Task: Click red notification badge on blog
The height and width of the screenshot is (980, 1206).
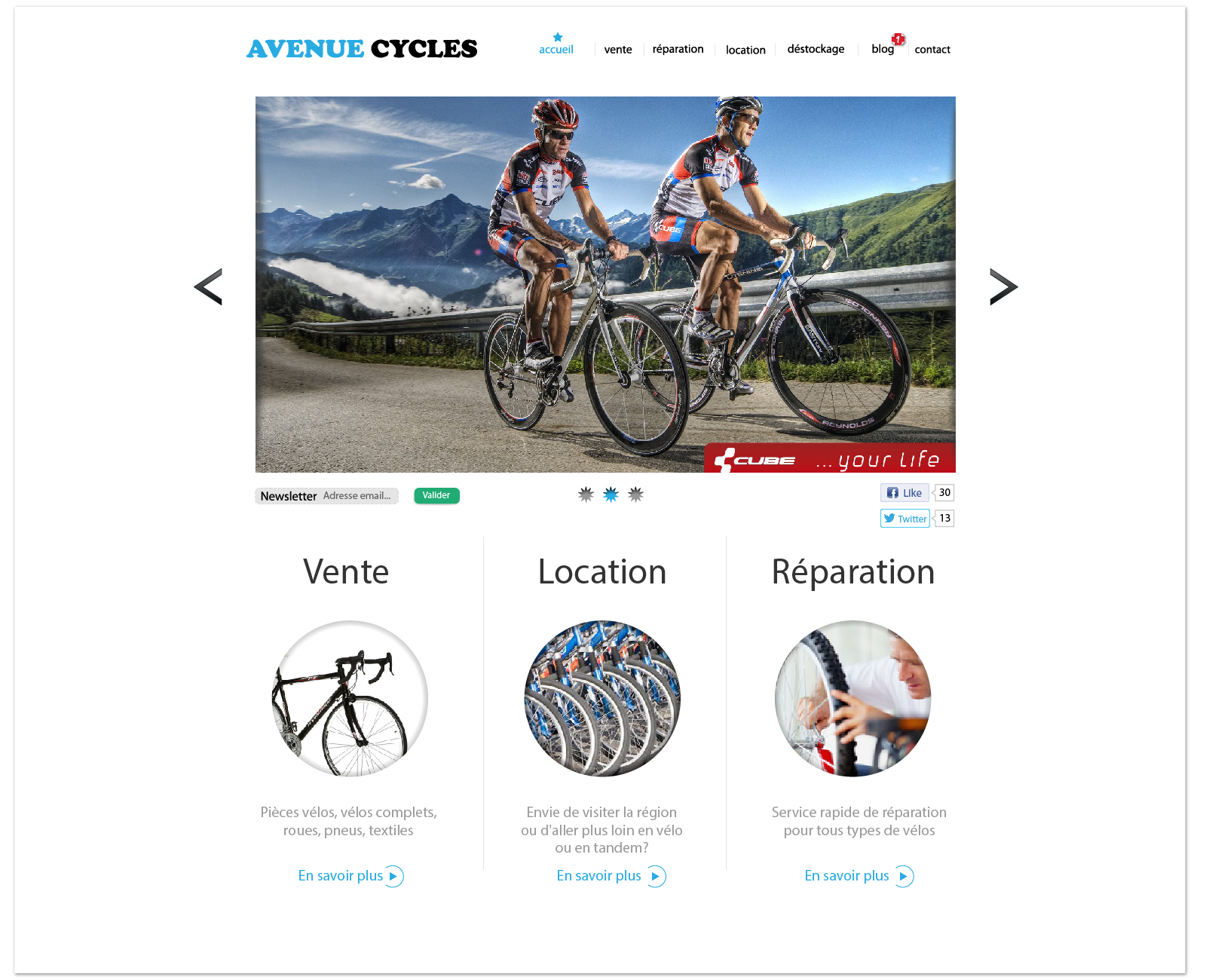Action: [x=898, y=39]
